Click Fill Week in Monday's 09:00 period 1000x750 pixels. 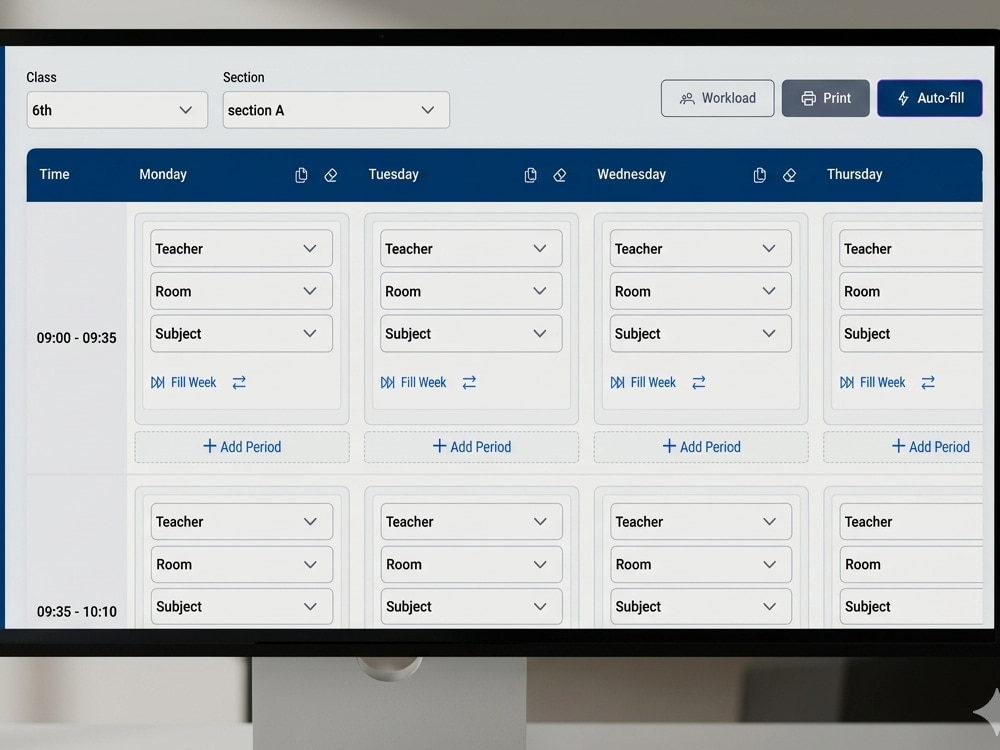point(184,382)
